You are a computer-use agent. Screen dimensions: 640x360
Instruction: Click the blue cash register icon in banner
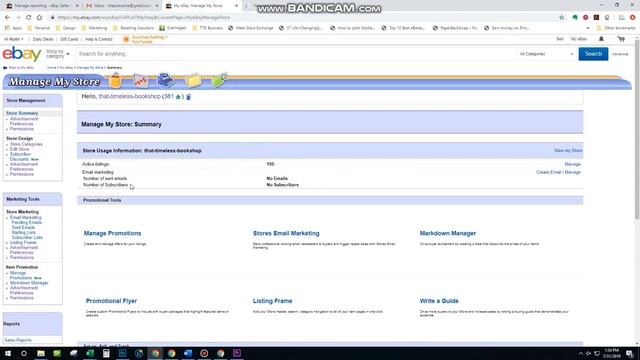(x=166, y=80)
